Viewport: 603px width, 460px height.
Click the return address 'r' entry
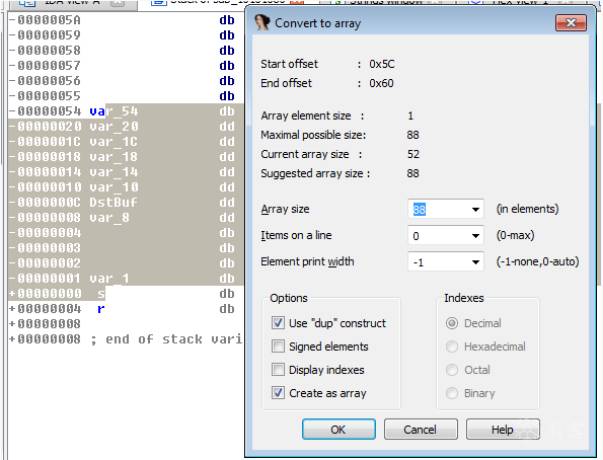[x=101, y=309]
